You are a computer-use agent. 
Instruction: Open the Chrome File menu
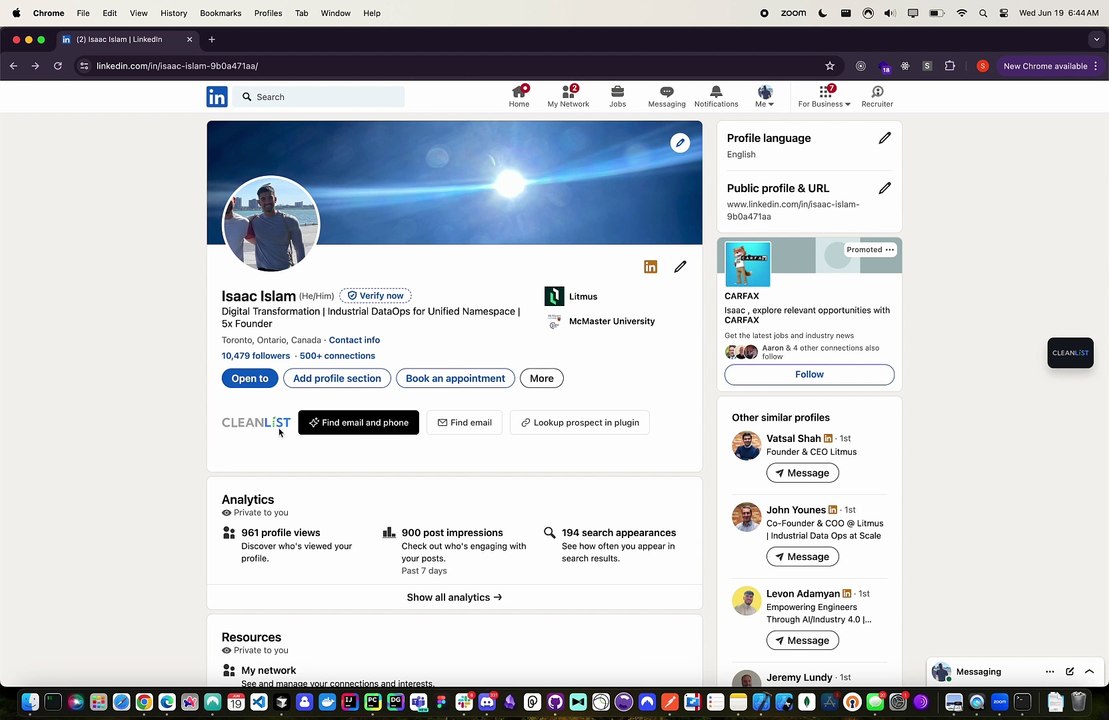pos(83,13)
